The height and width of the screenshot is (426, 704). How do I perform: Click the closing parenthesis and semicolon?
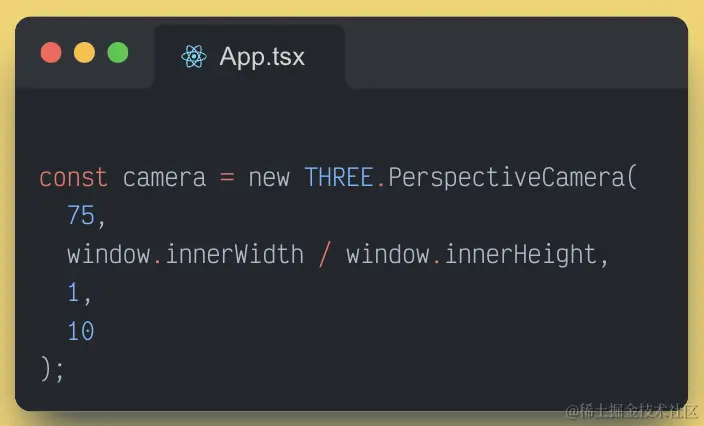pos(52,368)
